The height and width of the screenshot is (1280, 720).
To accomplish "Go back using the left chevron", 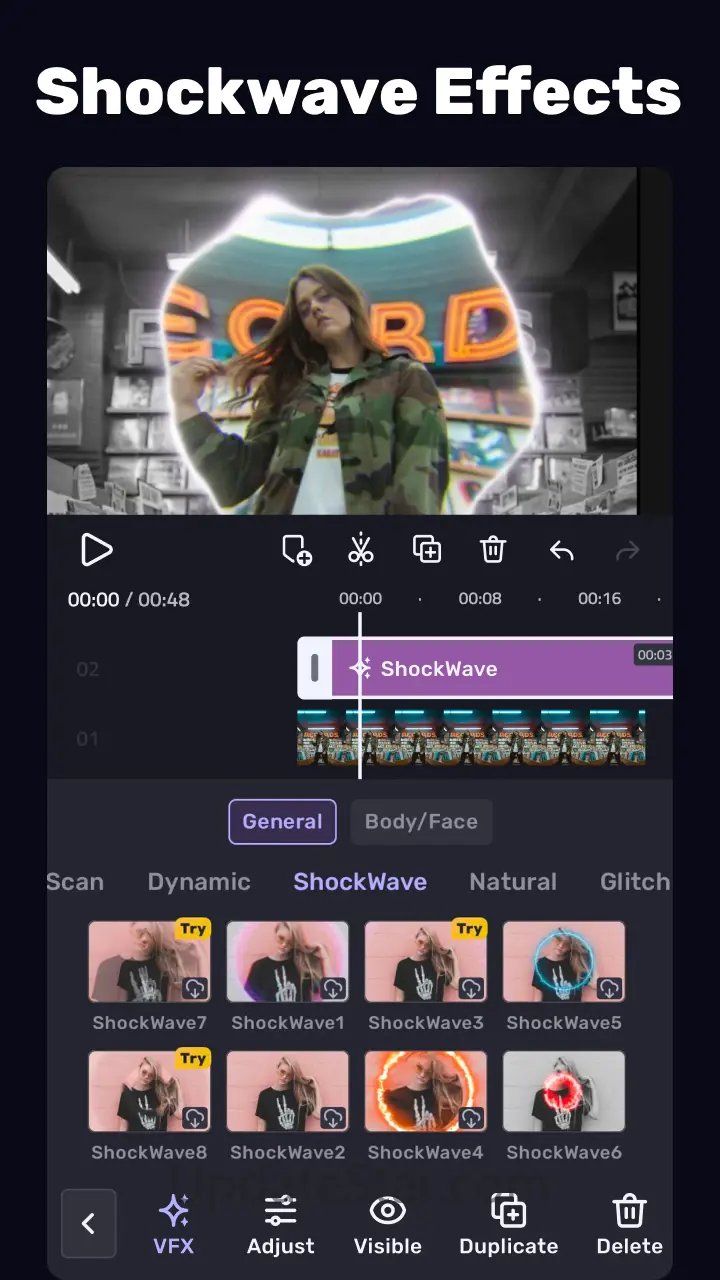I will [x=88, y=1223].
